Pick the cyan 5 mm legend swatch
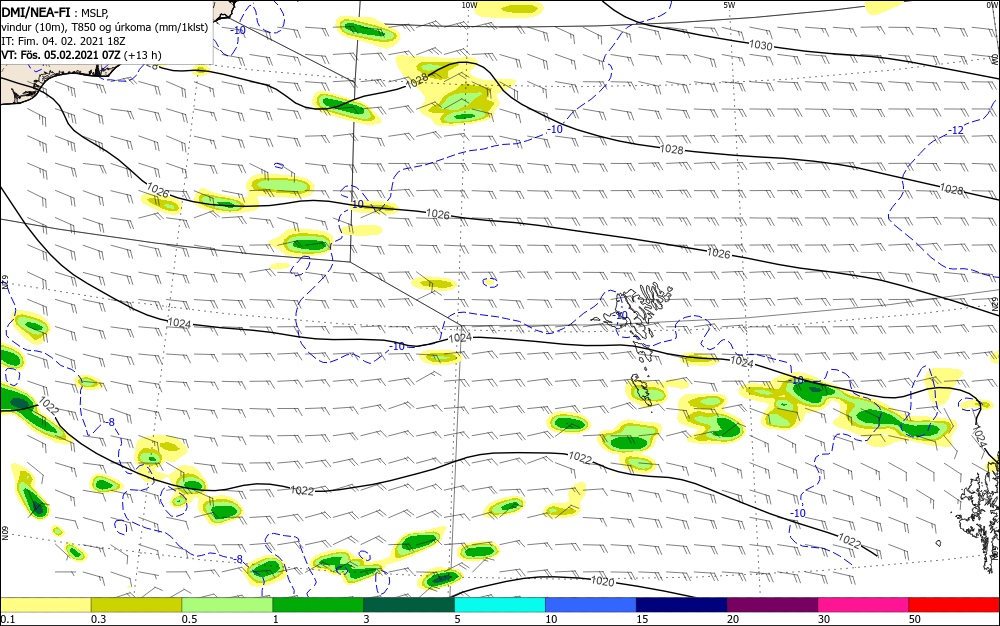 [x=500, y=605]
